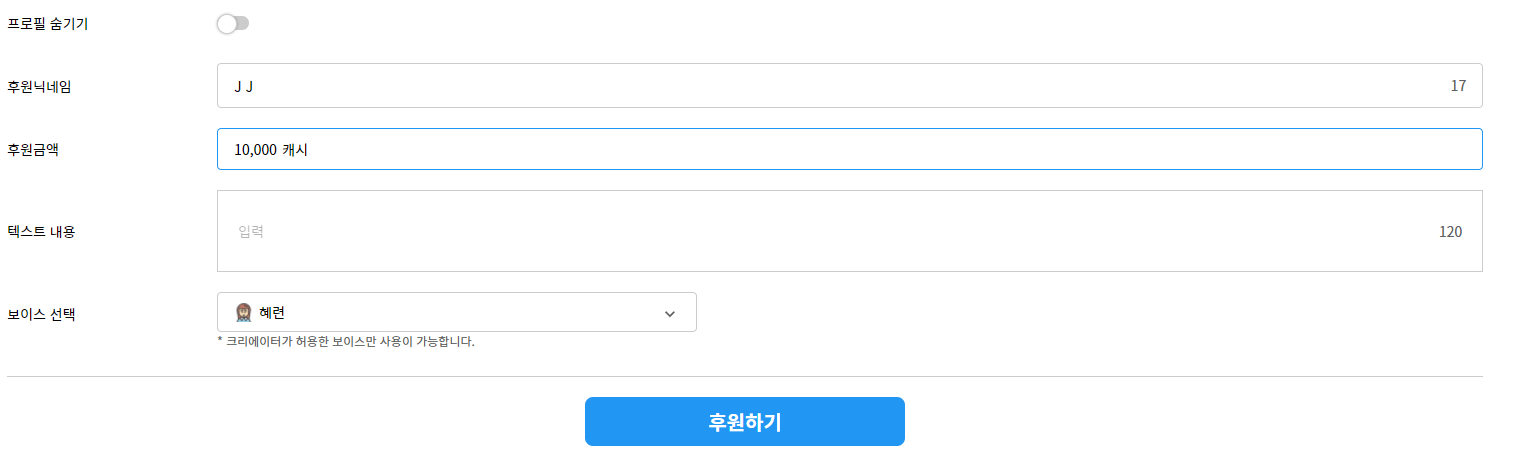Click the 프로필 숨기기 label
Image resolution: width=1513 pixels, height=460 pixels.
[47, 24]
